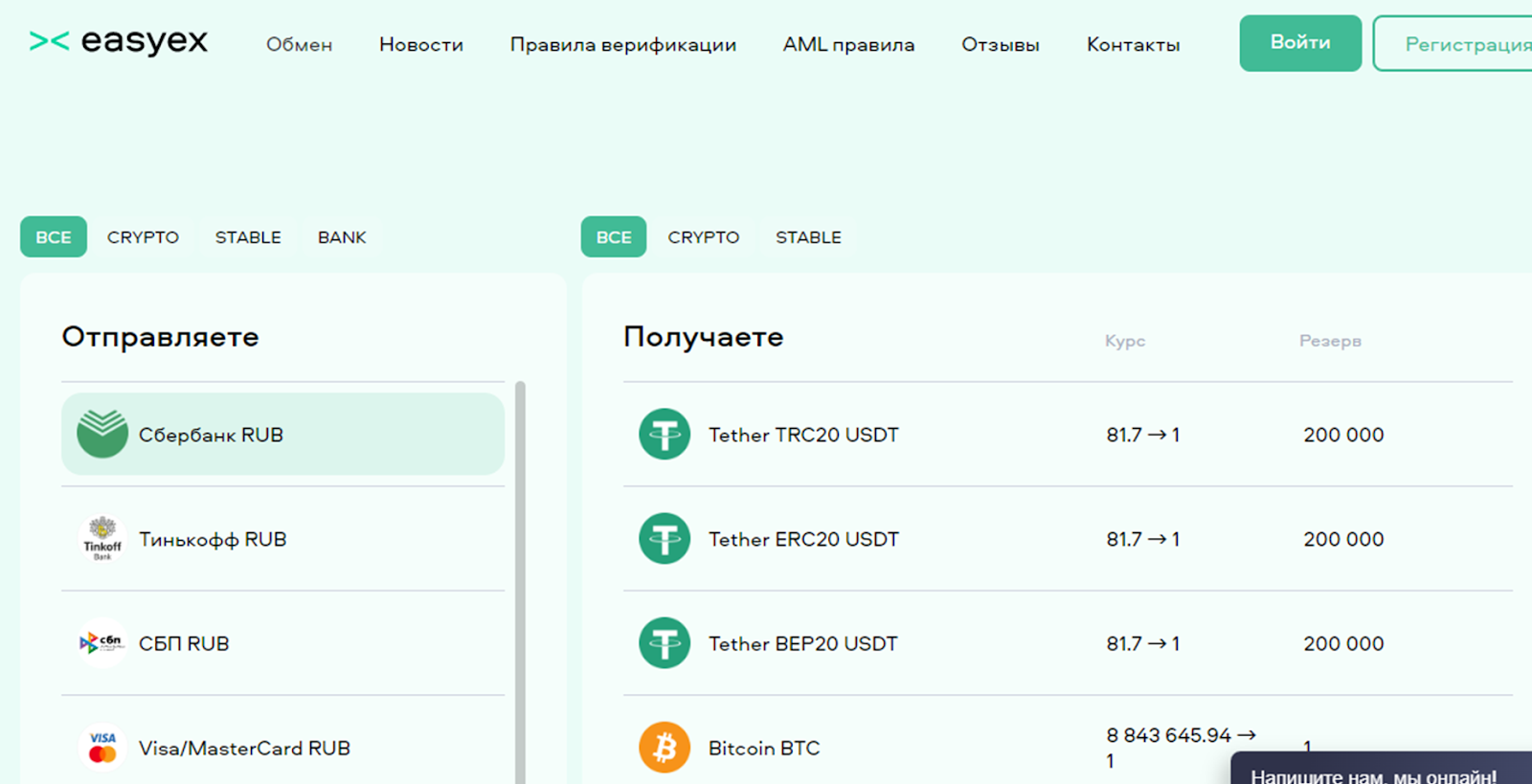Click Tether TRC20 rate 81.7 → 1
This screenshot has height=784, width=1532.
pos(1143,435)
